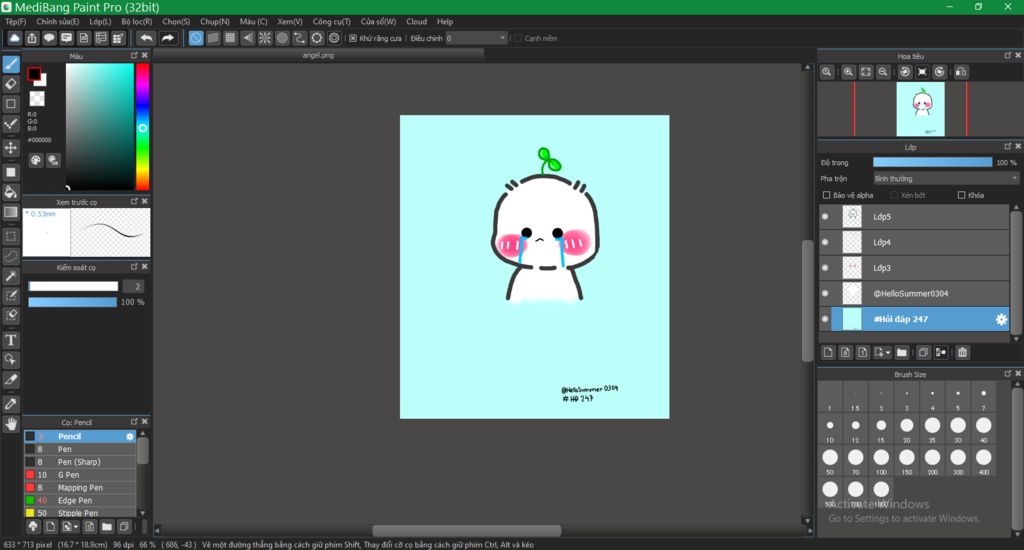Check the Khóa lock option

pos(961,195)
